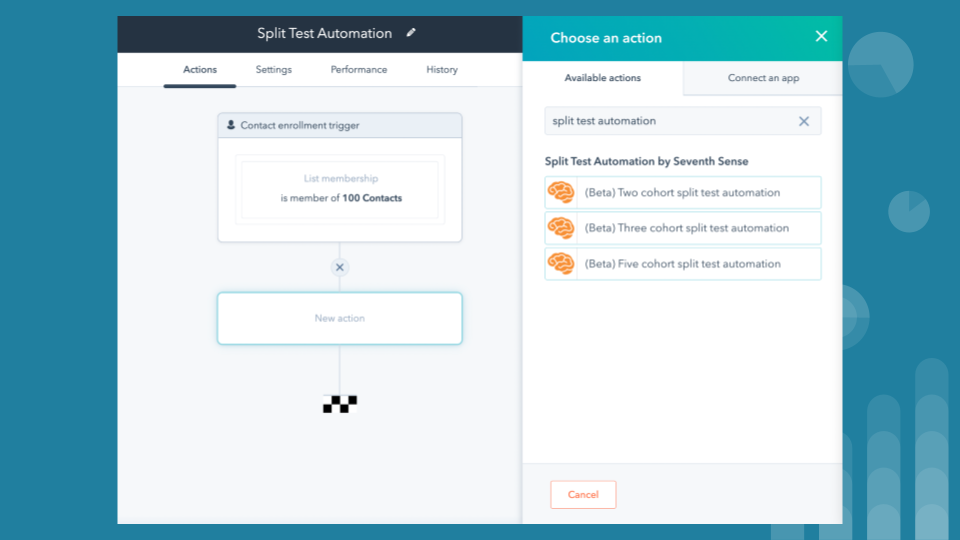Choose (Beta) Three cohort split test automation
The width and height of the screenshot is (960, 540).
tap(683, 228)
